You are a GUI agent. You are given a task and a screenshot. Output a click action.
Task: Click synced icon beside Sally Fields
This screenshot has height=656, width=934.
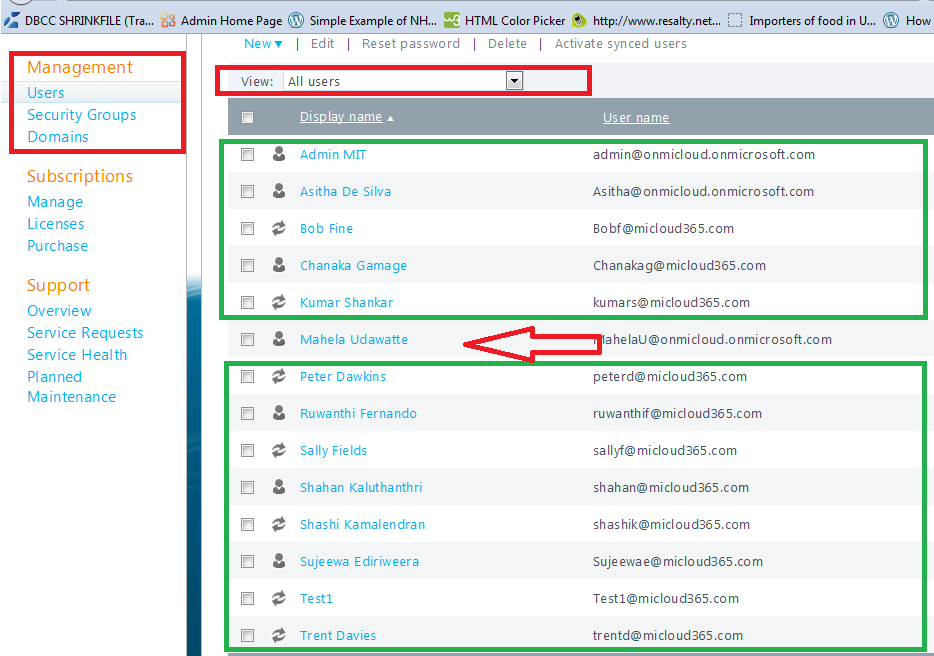coord(279,450)
